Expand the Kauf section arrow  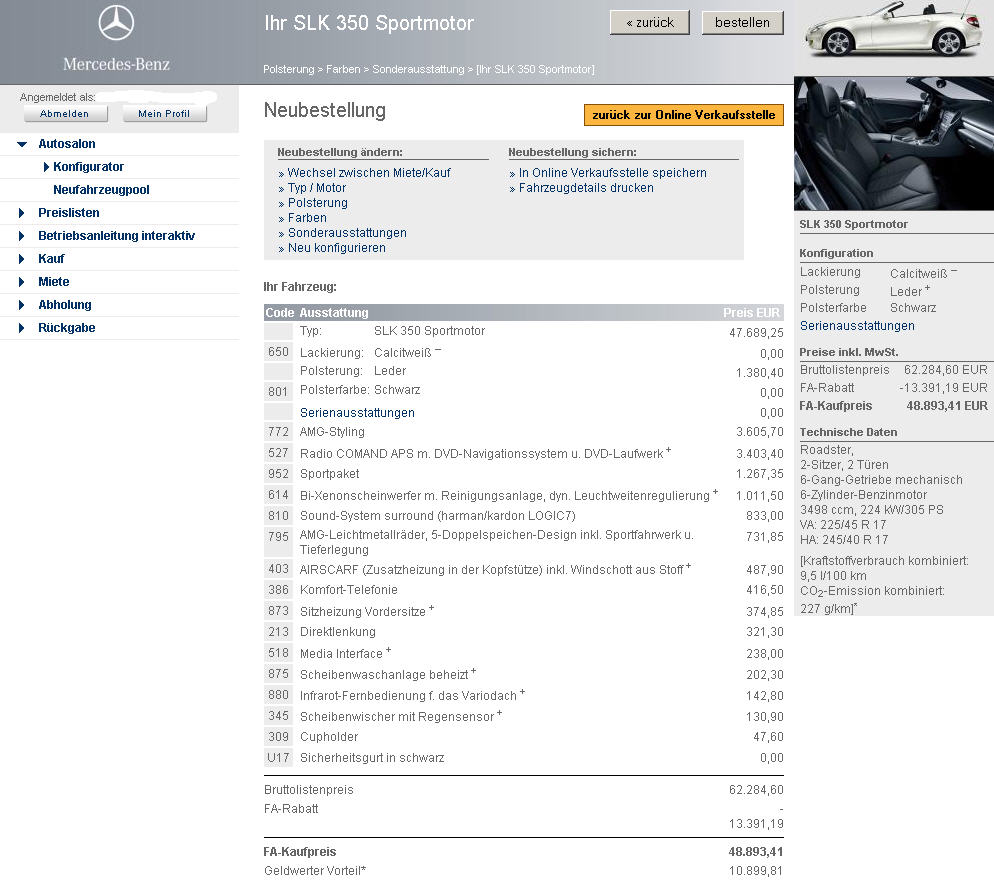point(22,259)
